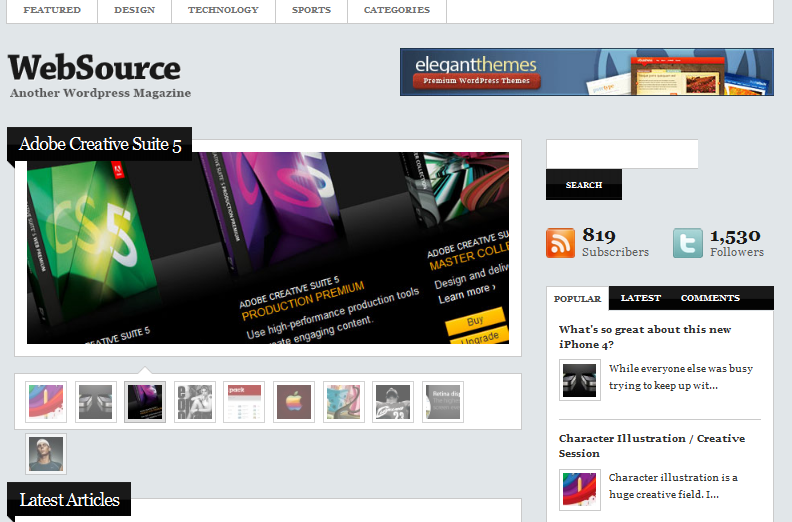The height and width of the screenshot is (522, 792).
Task: Click the Latest Articles heading
Action: point(70,500)
